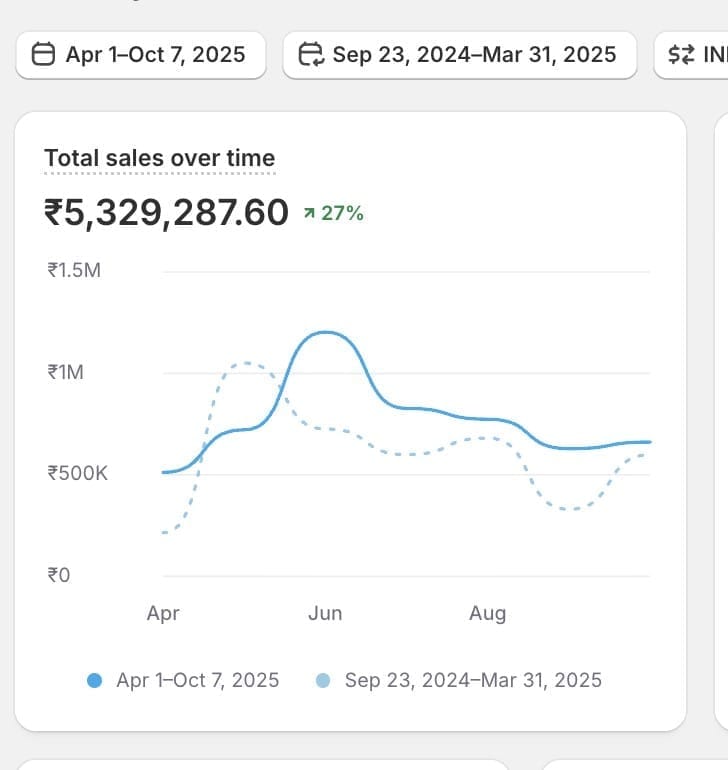
Task: Click the ₹500K y-axis label
Action: click(77, 473)
